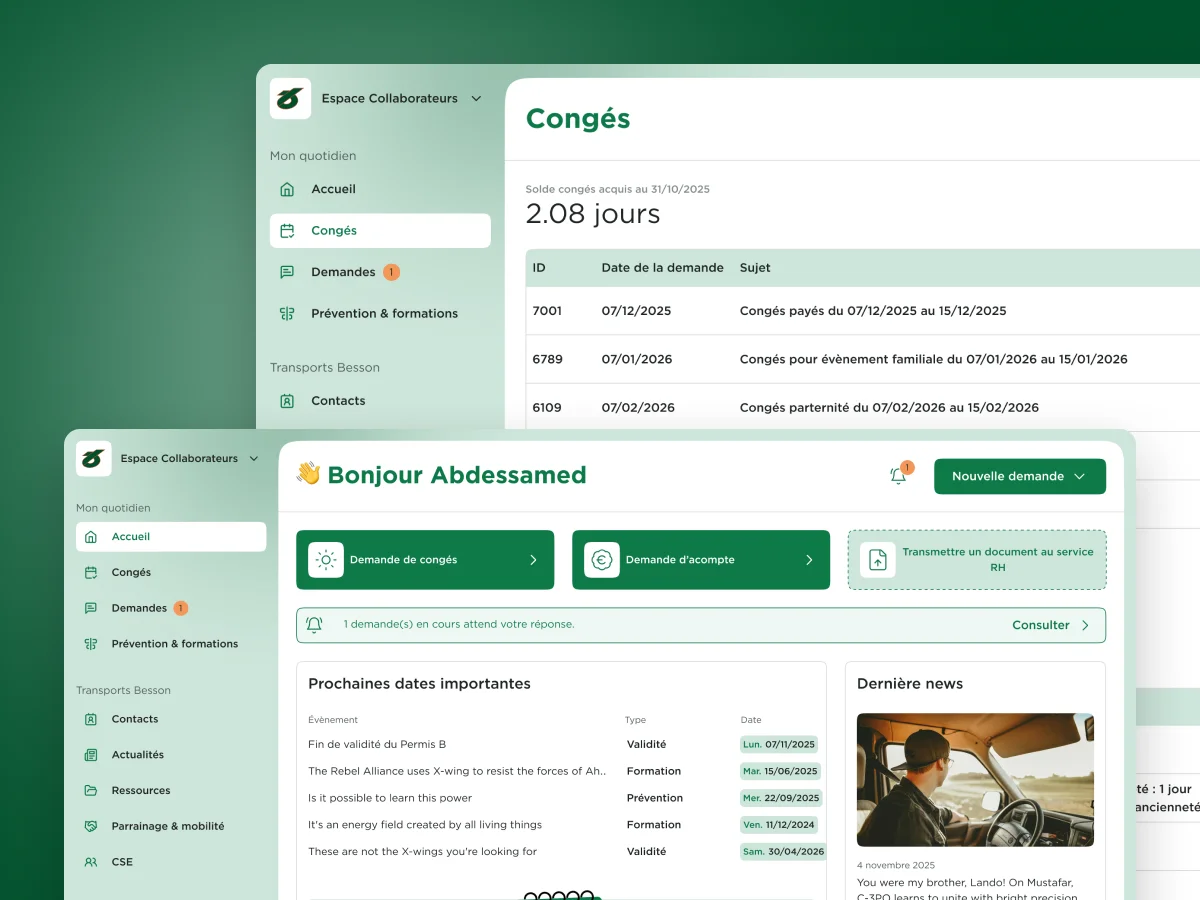The width and height of the screenshot is (1200, 900).
Task: Click the upload document icon for service RH
Action: (878, 560)
